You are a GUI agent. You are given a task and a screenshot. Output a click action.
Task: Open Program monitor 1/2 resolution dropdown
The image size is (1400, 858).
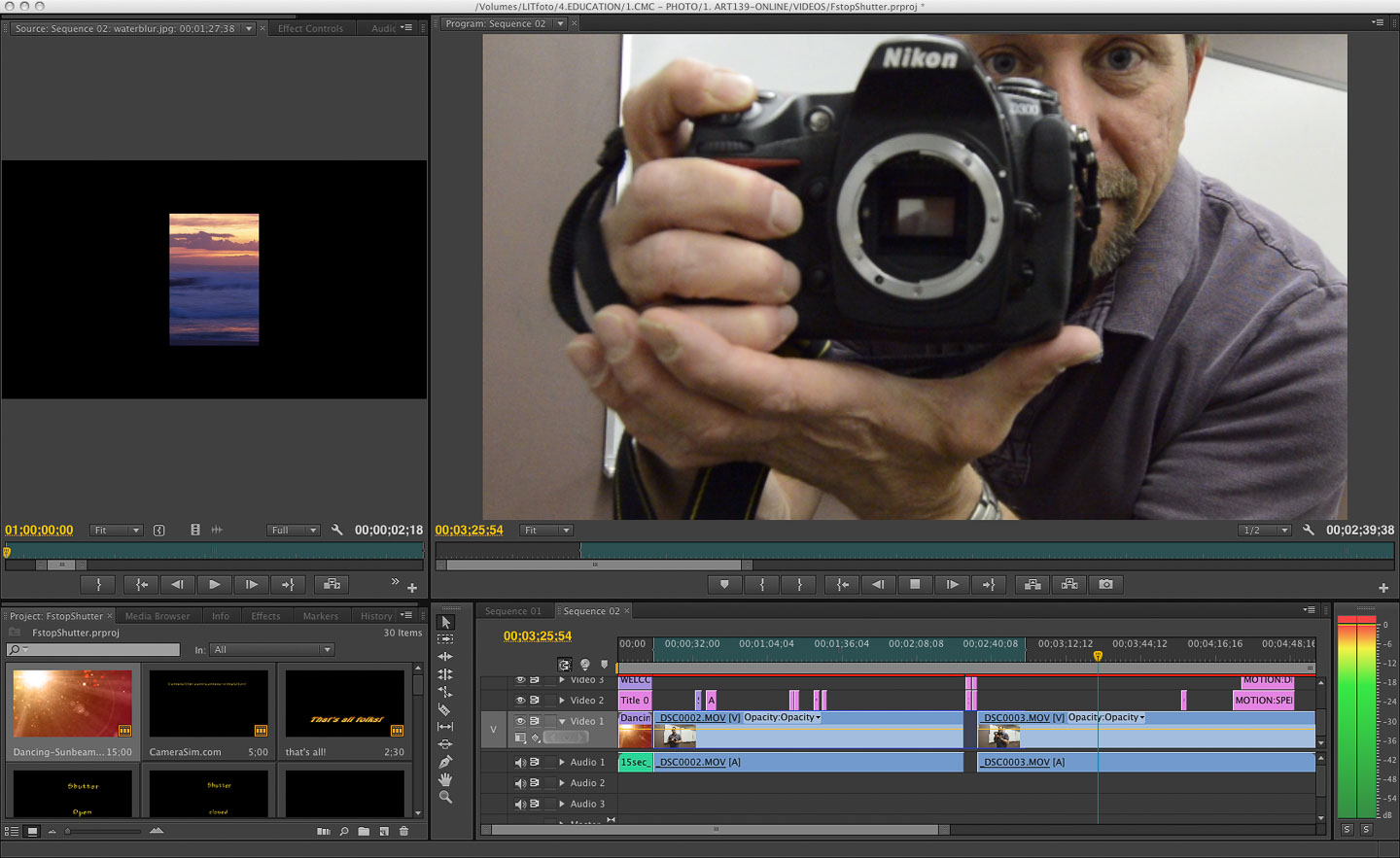click(x=1265, y=530)
